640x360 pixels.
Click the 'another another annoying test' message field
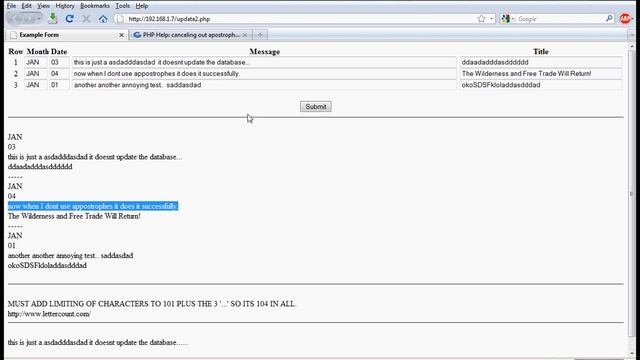pyautogui.click(x=264, y=85)
